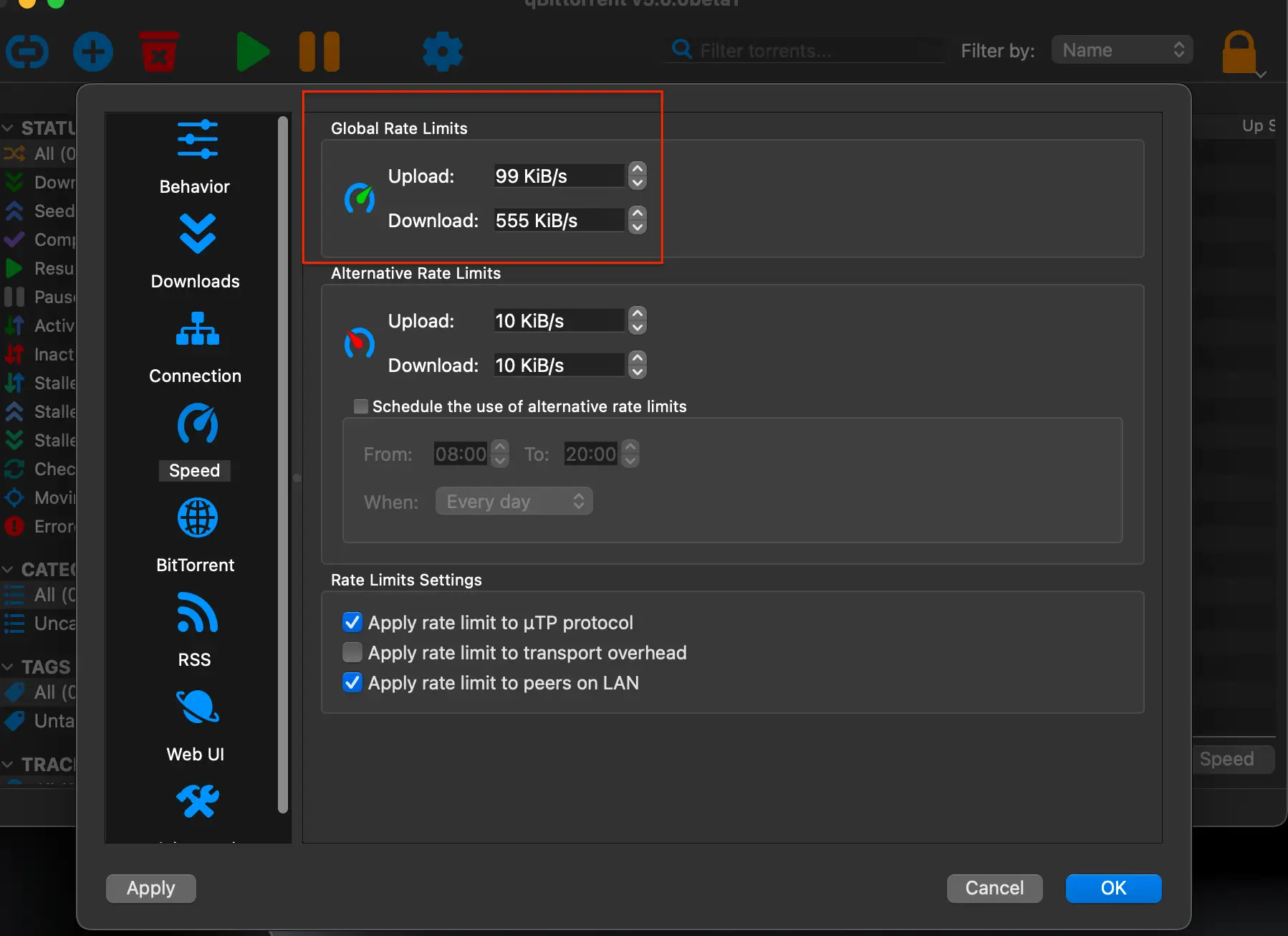Click the red delete torrent trash icon
Image resolution: width=1288 pixels, height=936 pixels.
click(159, 52)
